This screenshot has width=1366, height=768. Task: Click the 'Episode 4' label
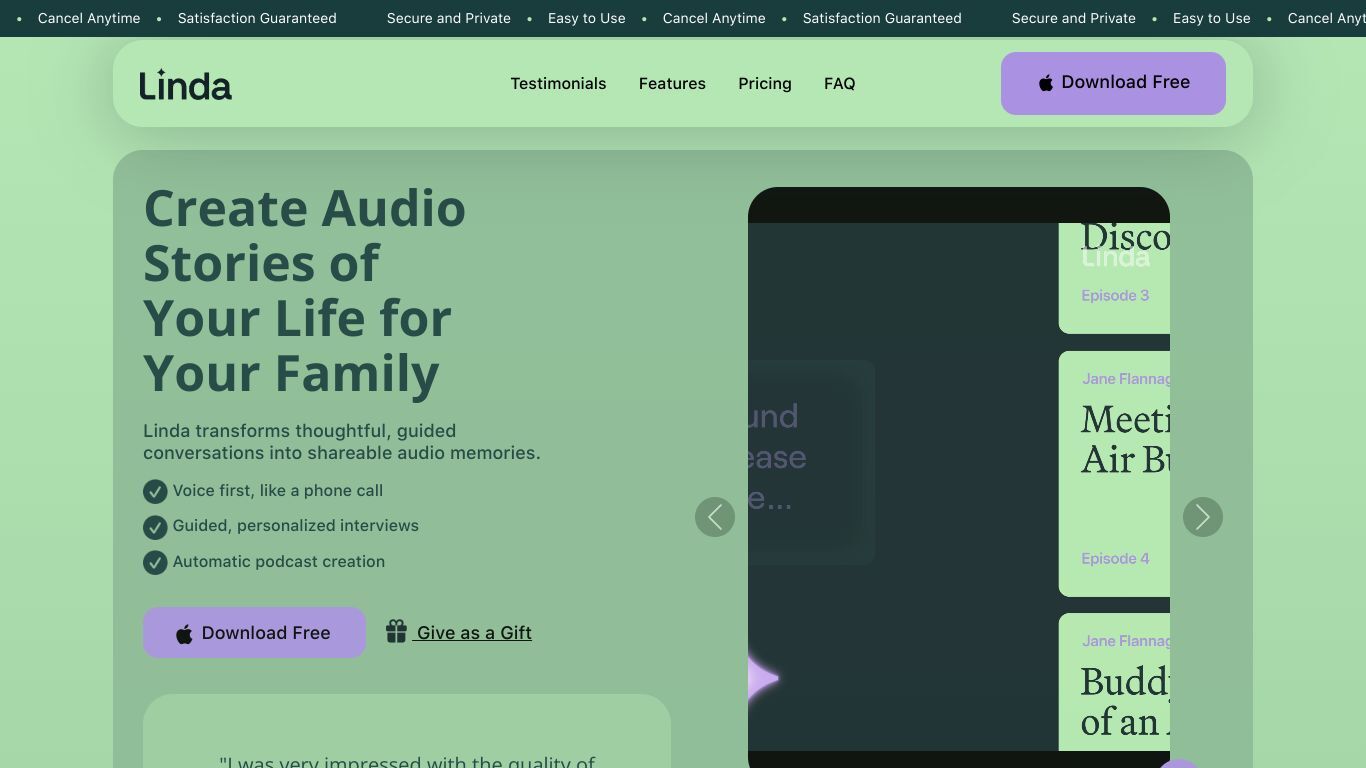(1115, 559)
